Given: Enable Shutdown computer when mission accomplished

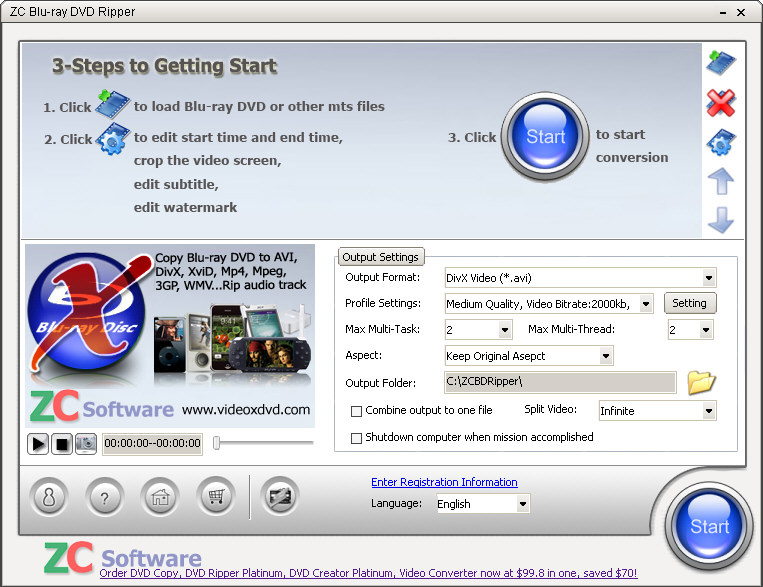Looking at the screenshot, I should [x=356, y=438].
